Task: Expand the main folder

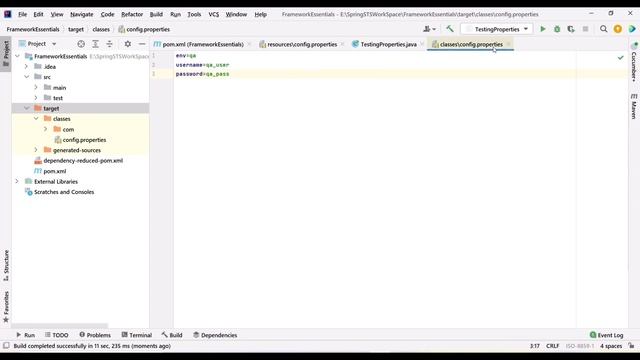Action: [36, 87]
